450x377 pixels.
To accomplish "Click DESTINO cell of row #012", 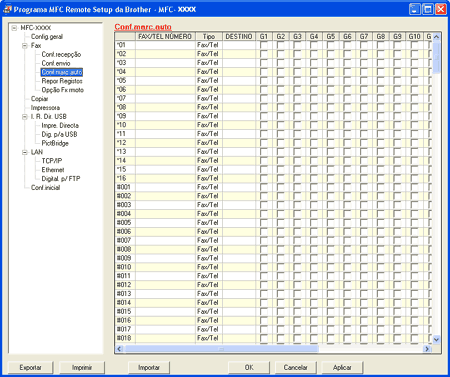I will (239, 285).
